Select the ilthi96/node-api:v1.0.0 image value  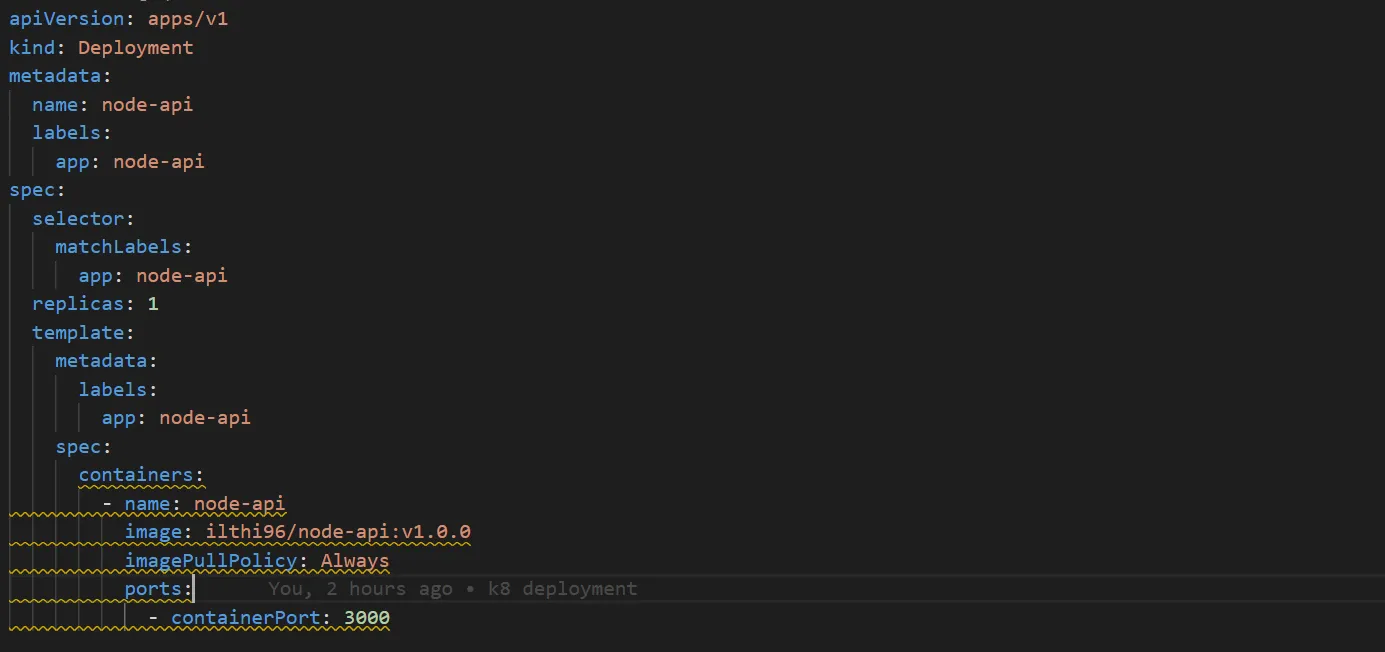tap(338, 531)
